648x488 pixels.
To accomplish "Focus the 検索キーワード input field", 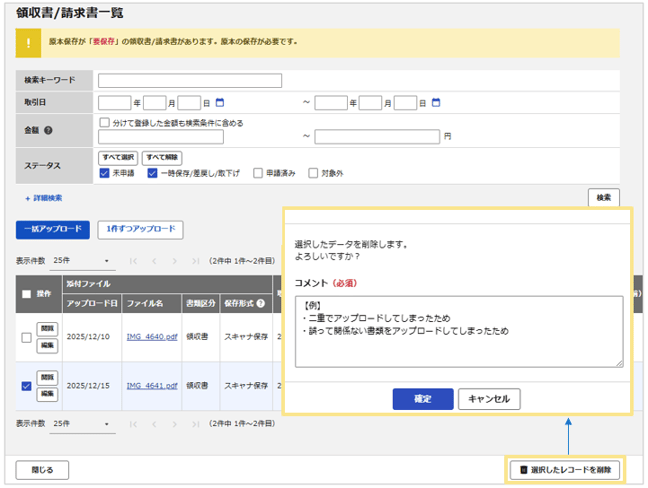I will click(190, 81).
